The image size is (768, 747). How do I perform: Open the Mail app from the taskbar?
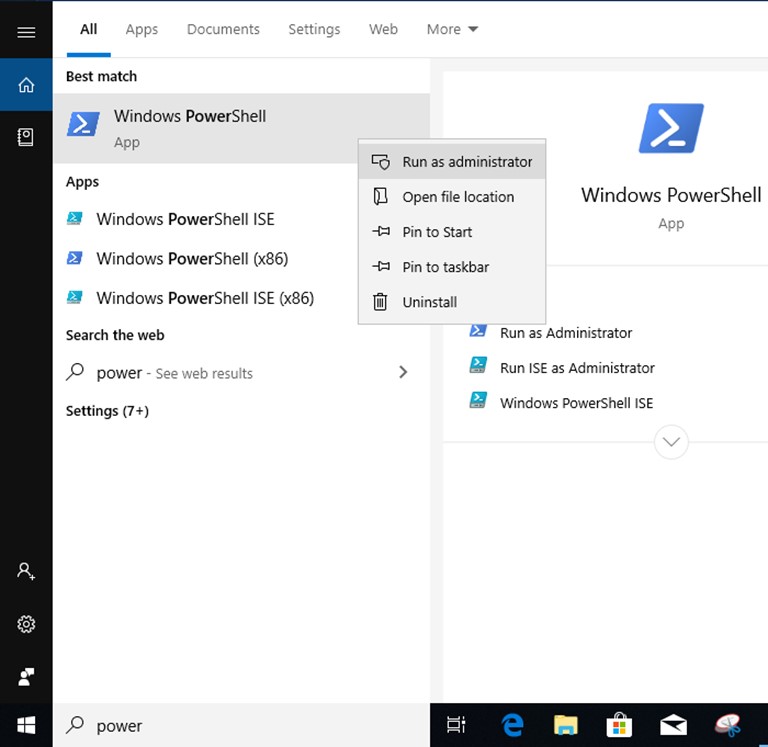click(673, 725)
